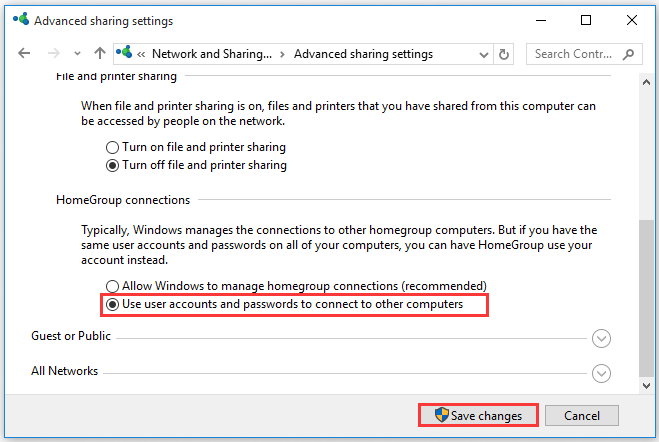
Task: Open the address bar history dropdown
Action: pos(484,54)
